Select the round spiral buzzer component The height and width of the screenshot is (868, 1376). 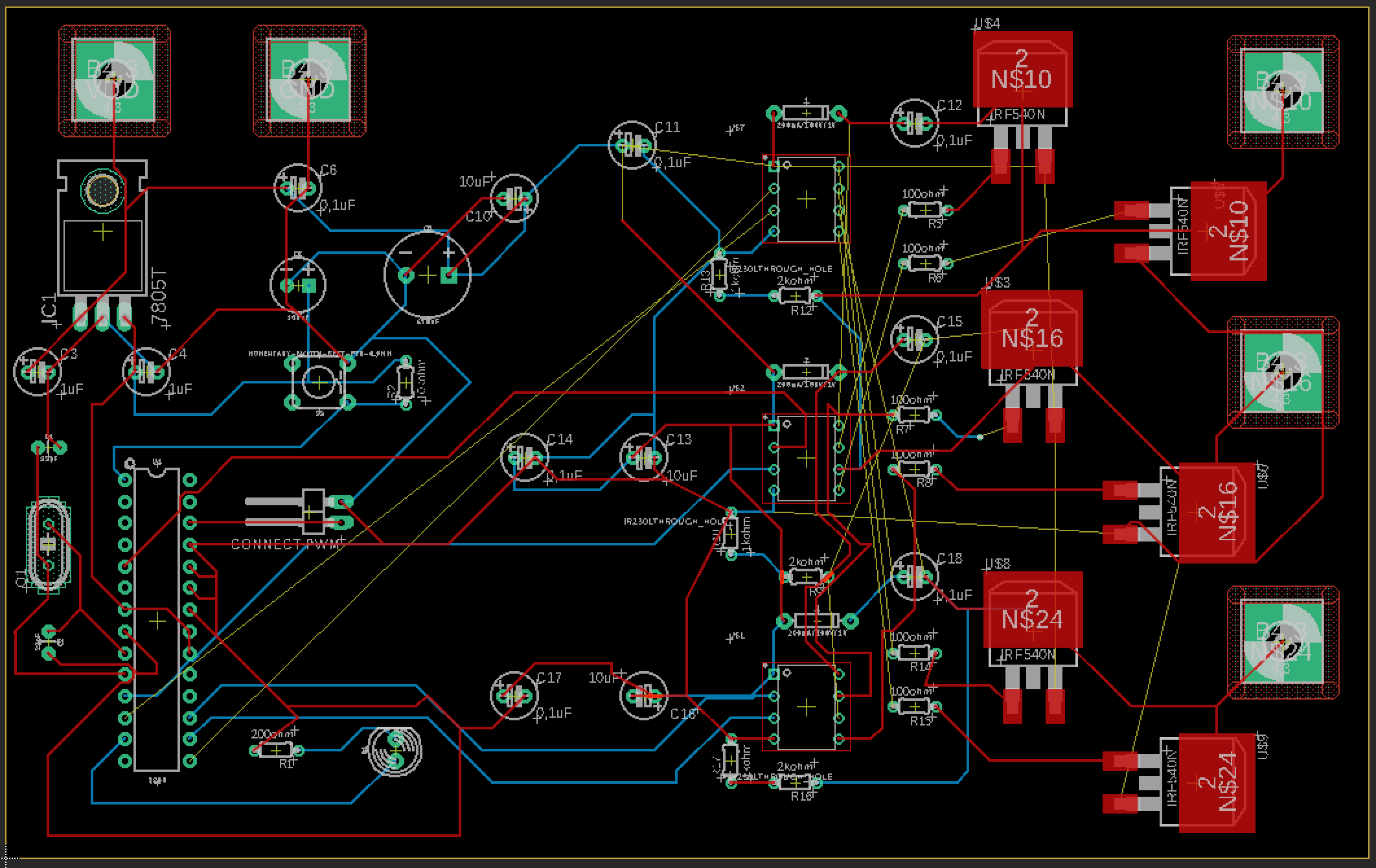click(395, 750)
